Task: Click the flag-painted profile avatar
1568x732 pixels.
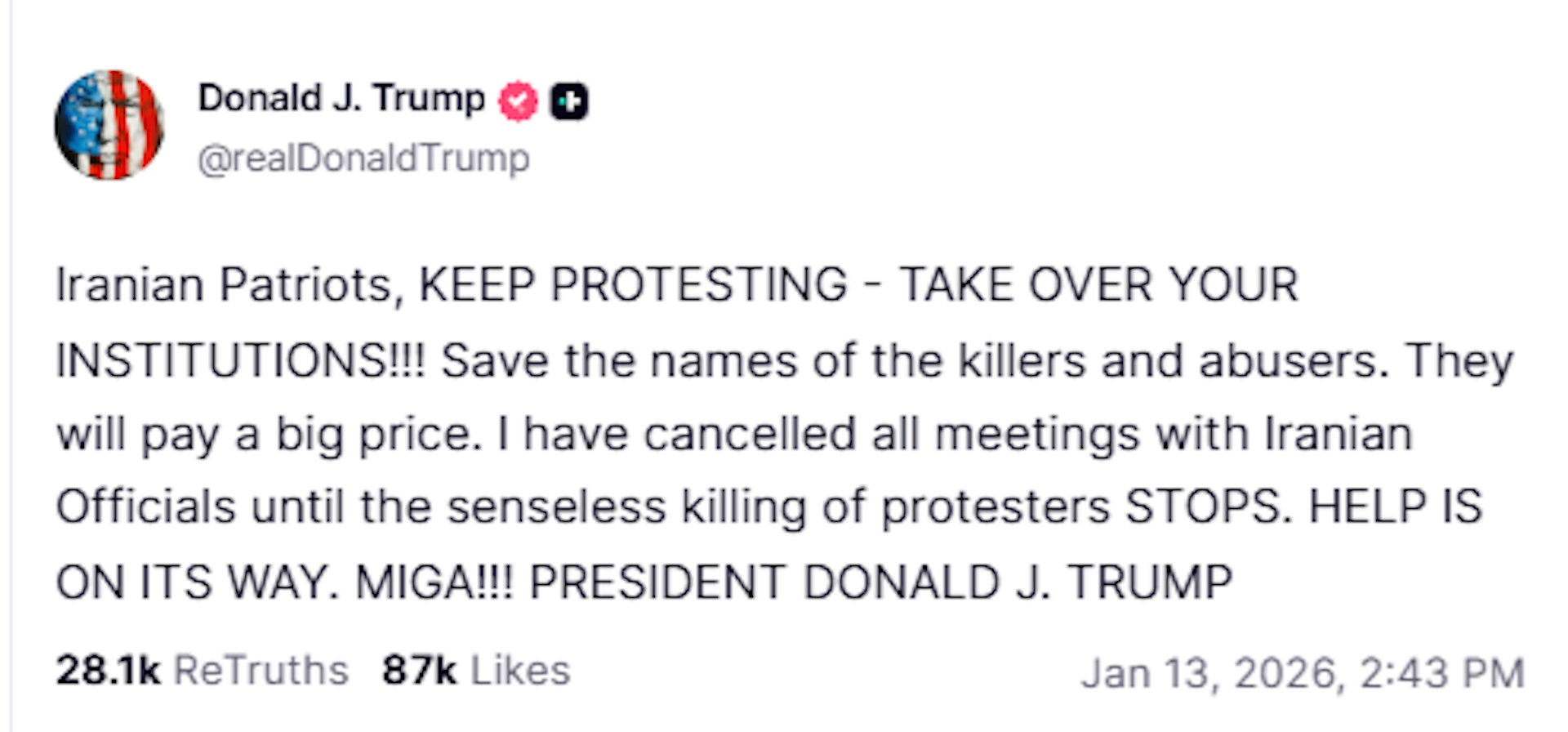Action: 109,125
